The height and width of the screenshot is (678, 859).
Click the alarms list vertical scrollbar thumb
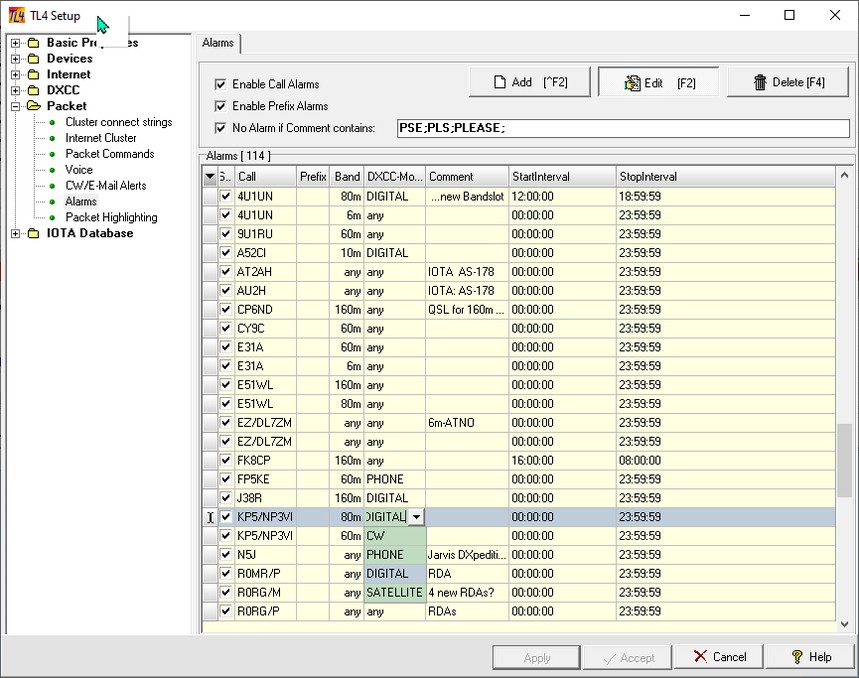[844, 461]
